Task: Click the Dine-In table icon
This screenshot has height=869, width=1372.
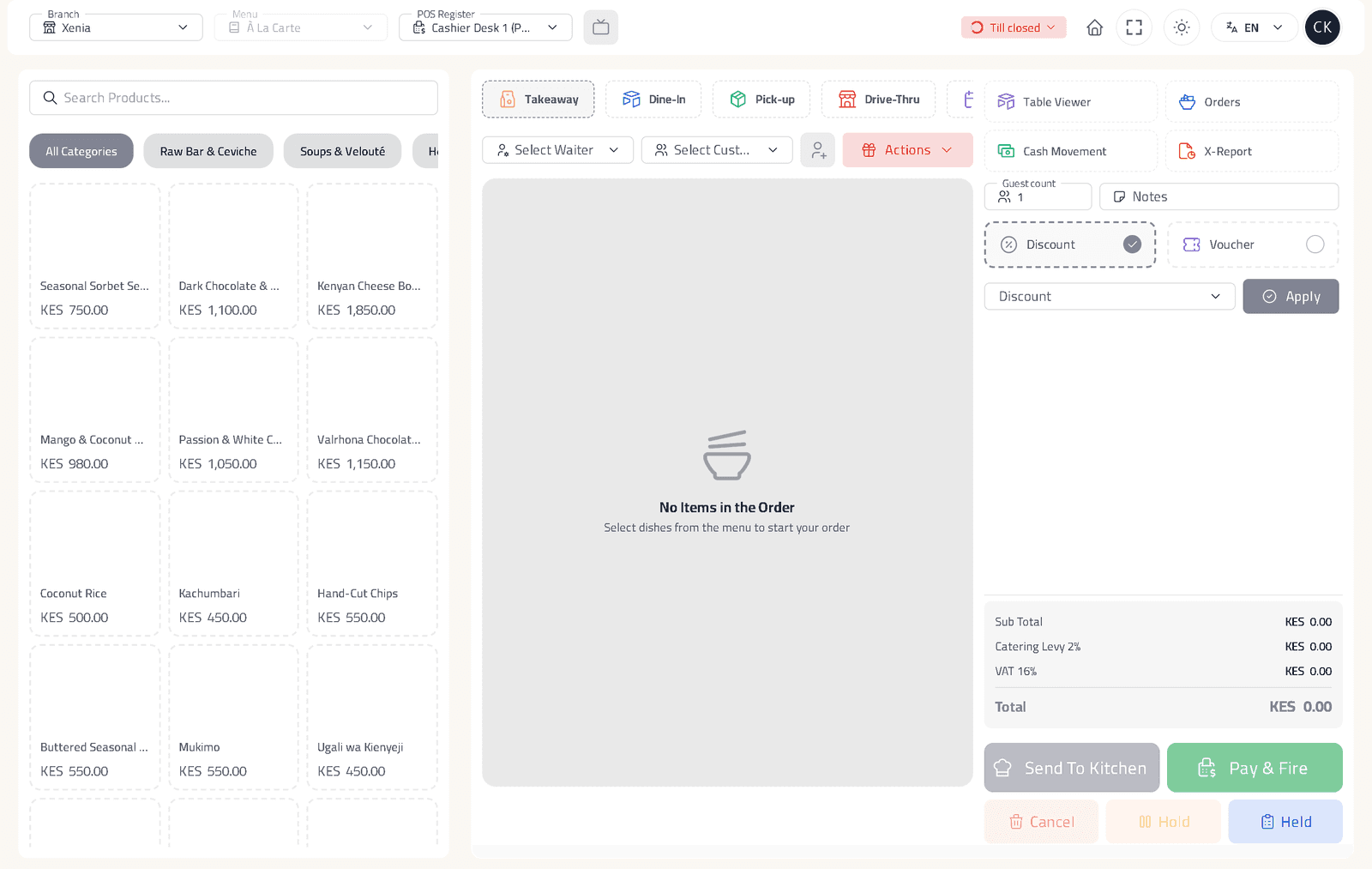Action: 631,100
